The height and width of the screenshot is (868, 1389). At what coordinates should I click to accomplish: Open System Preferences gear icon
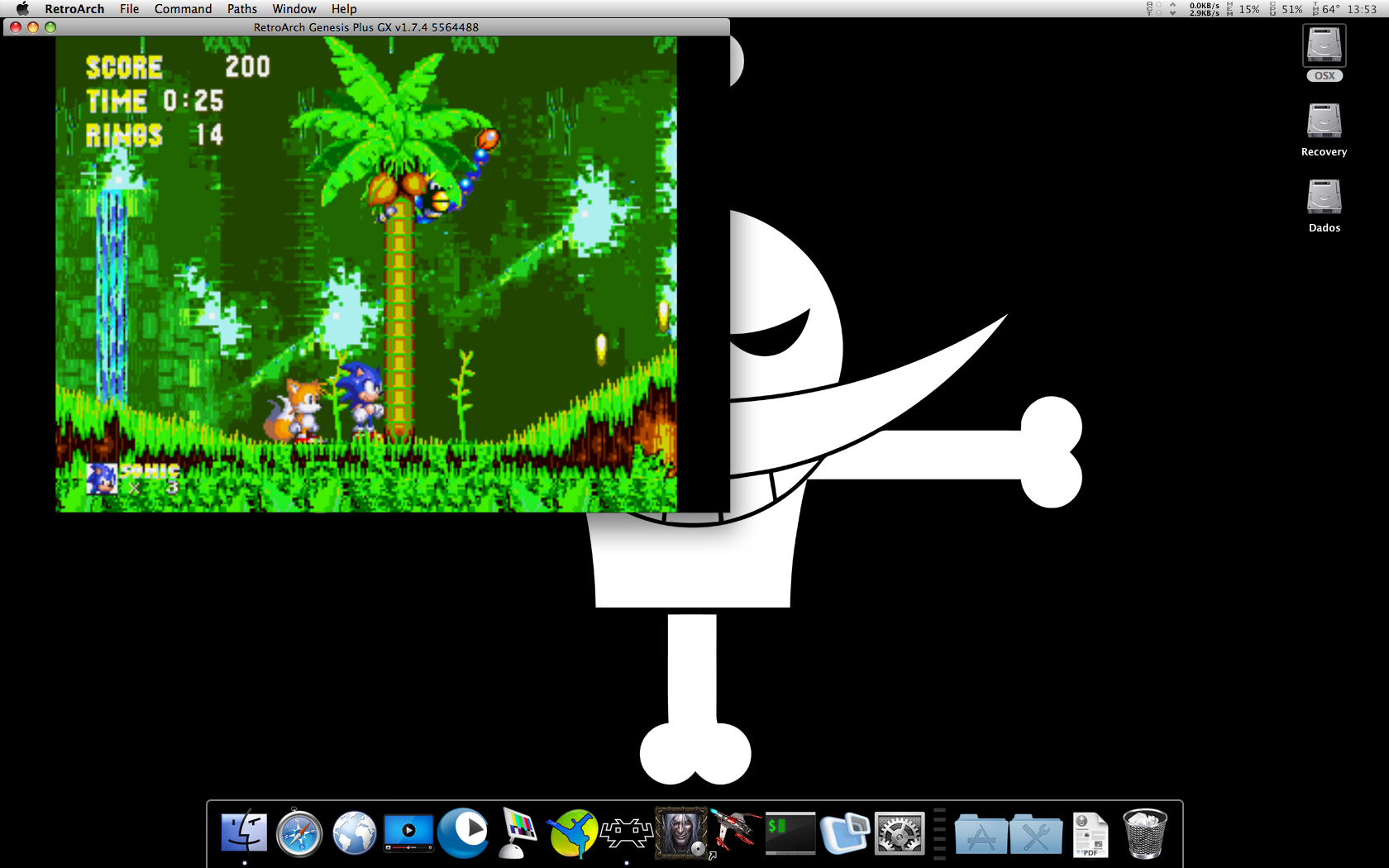[x=900, y=832]
